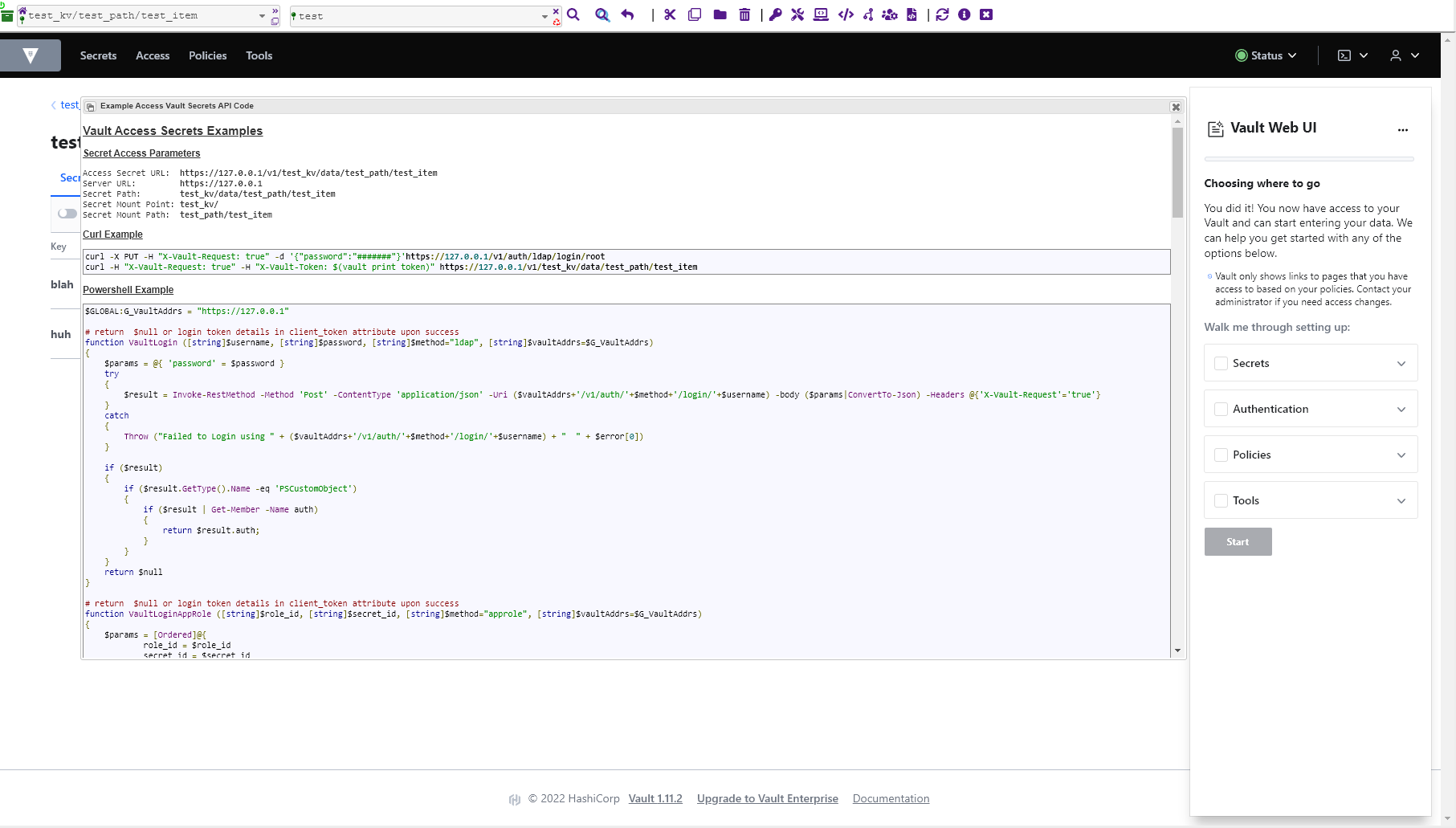Image resolution: width=1456 pixels, height=828 pixels.
Task: Click the key icon in toolbar
Action: 775,14
